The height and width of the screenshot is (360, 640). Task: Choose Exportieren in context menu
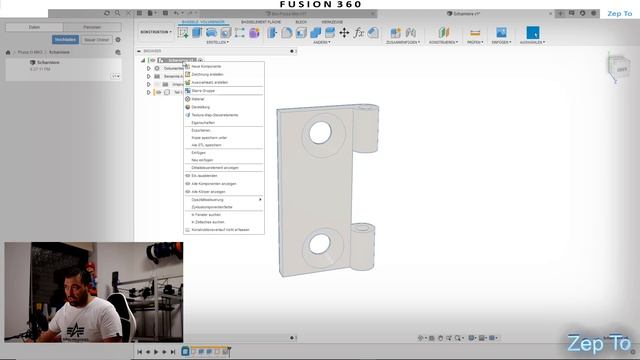pyautogui.click(x=224, y=130)
